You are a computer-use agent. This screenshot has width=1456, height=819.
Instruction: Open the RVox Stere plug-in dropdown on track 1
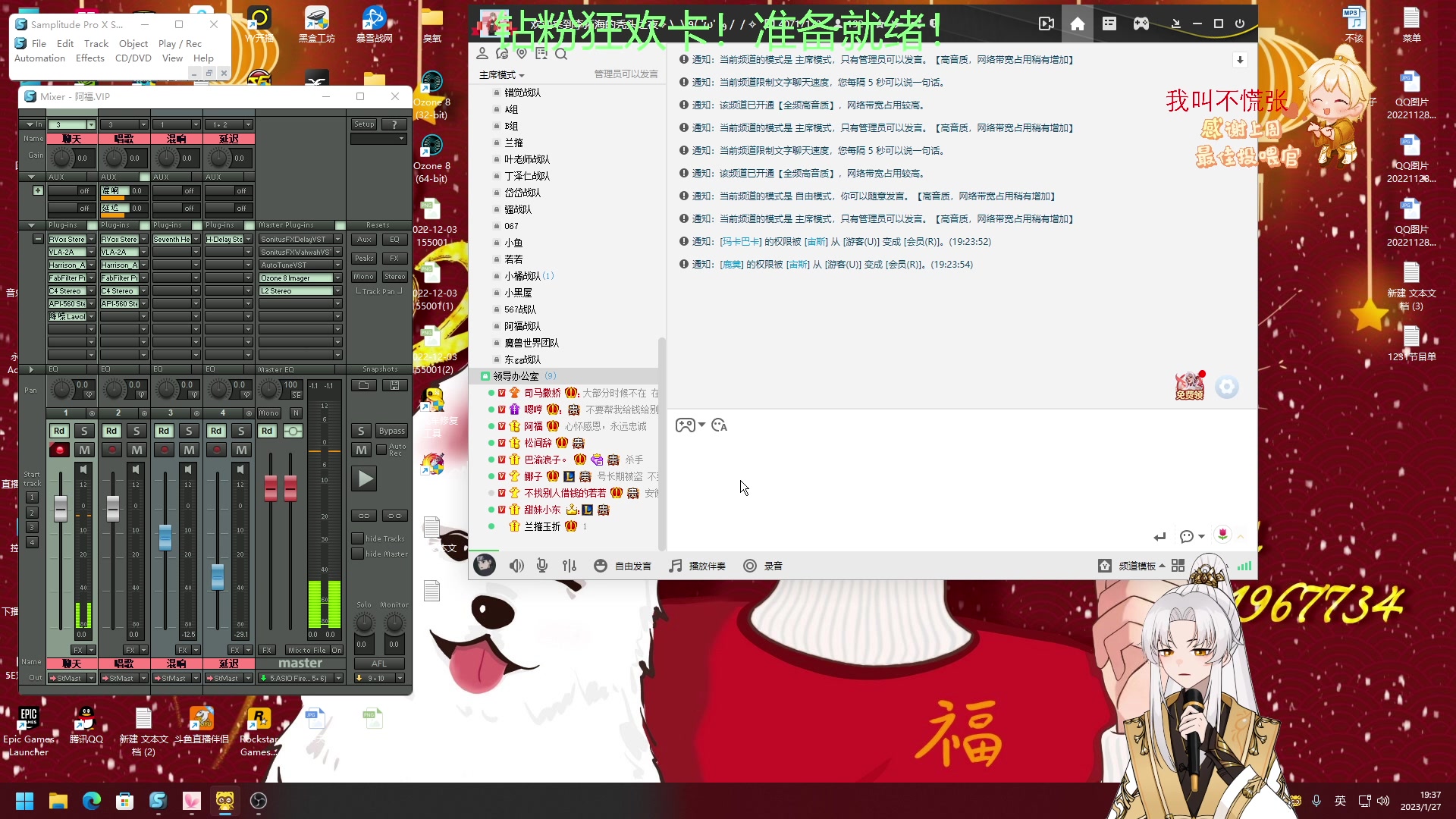coord(91,239)
